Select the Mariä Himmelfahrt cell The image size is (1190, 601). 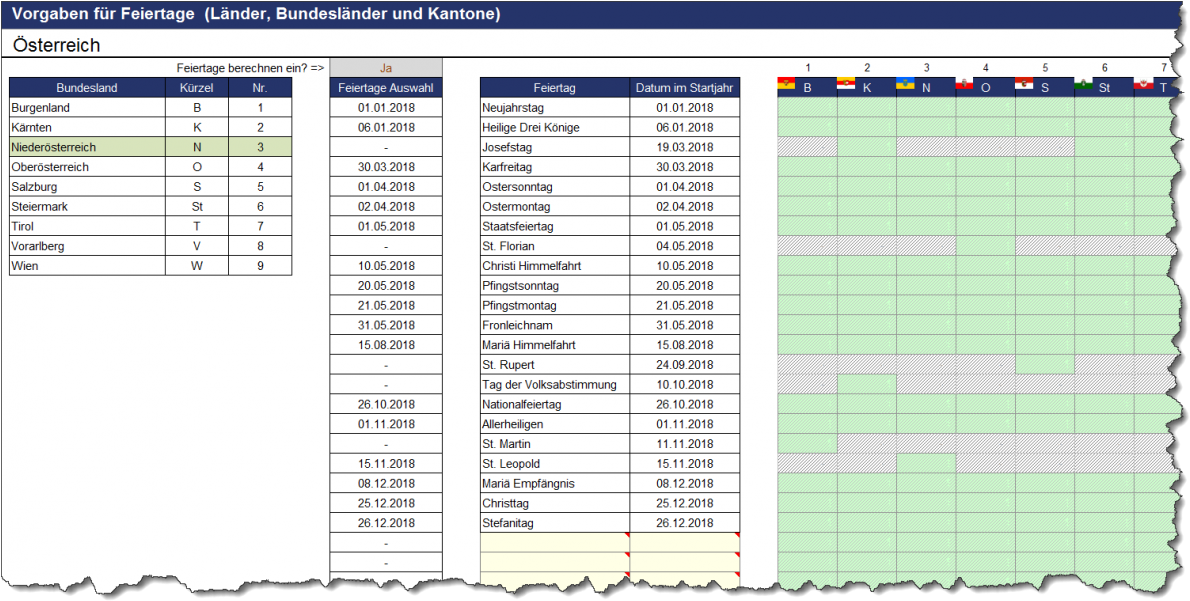pos(555,345)
